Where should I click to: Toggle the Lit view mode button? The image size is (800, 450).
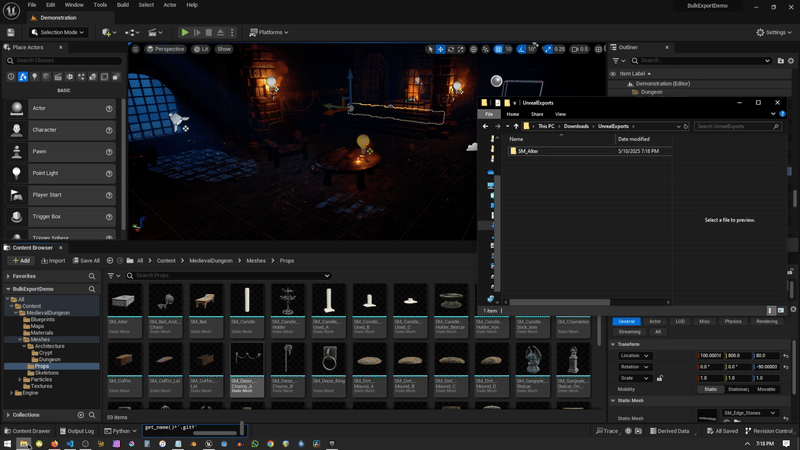pyautogui.click(x=201, y=48)
